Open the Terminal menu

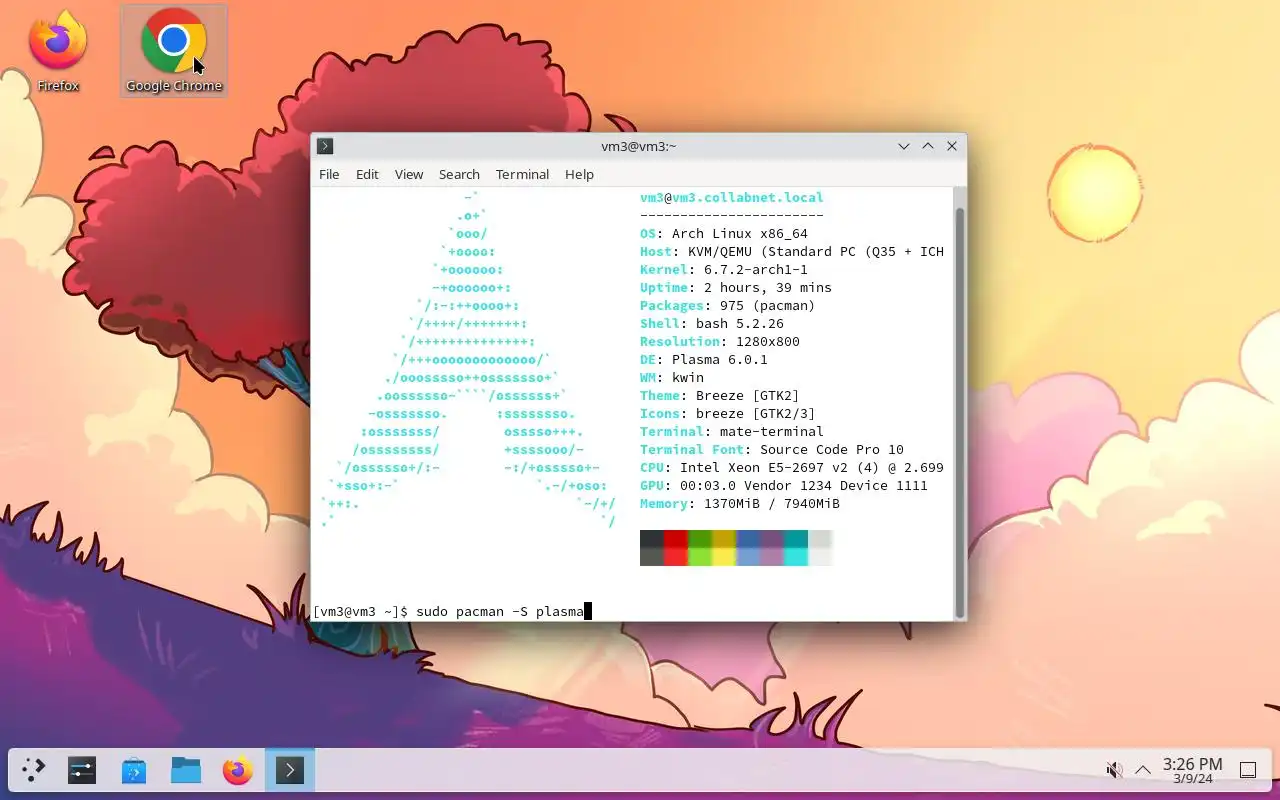coord(522,174)
